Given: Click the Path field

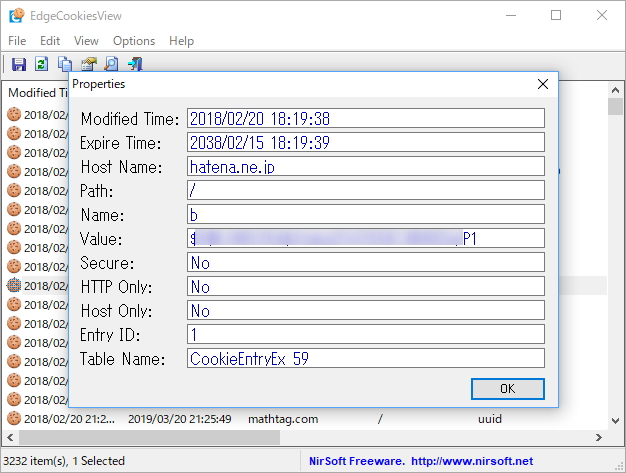Looking at the screenshot, I should [366, 190].
